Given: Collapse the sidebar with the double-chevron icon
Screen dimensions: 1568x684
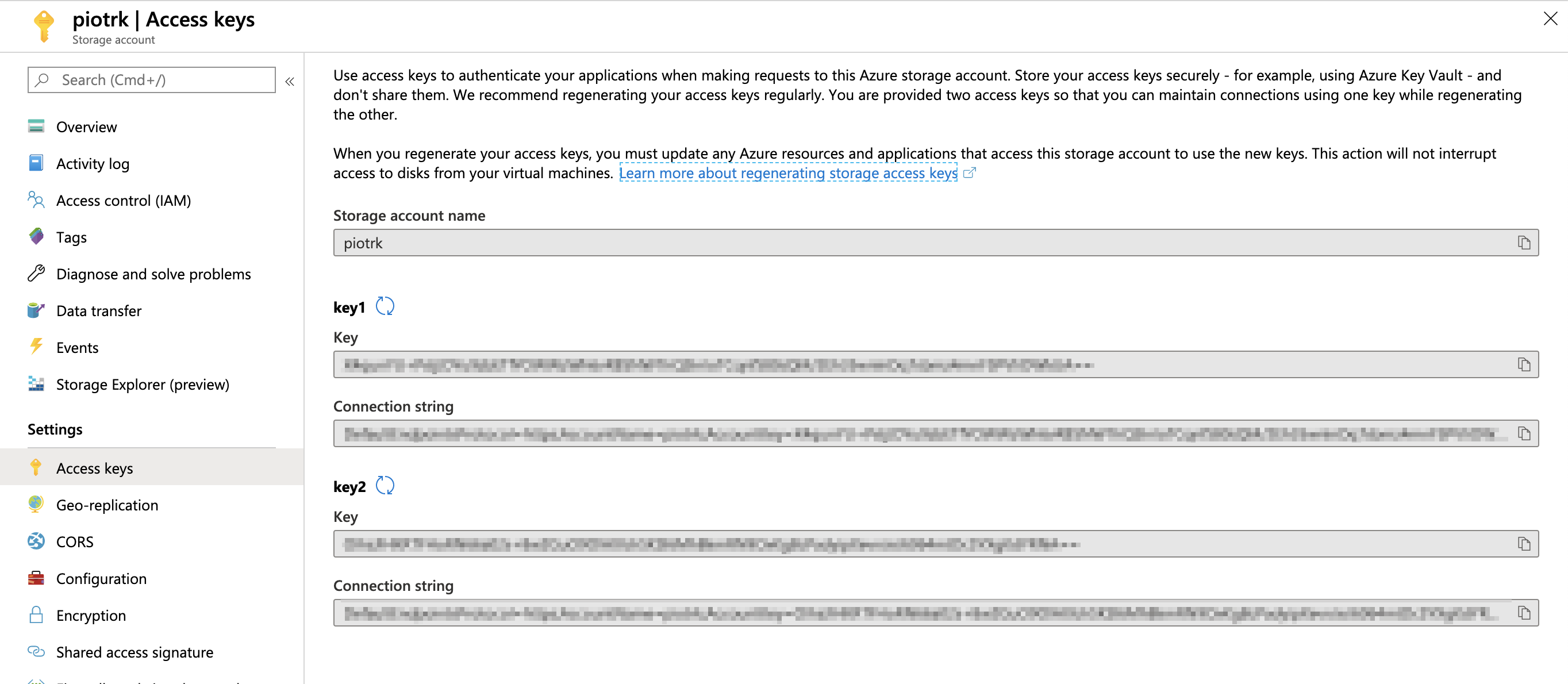Looking at the screenshot, I should click(x=290, y=81).
